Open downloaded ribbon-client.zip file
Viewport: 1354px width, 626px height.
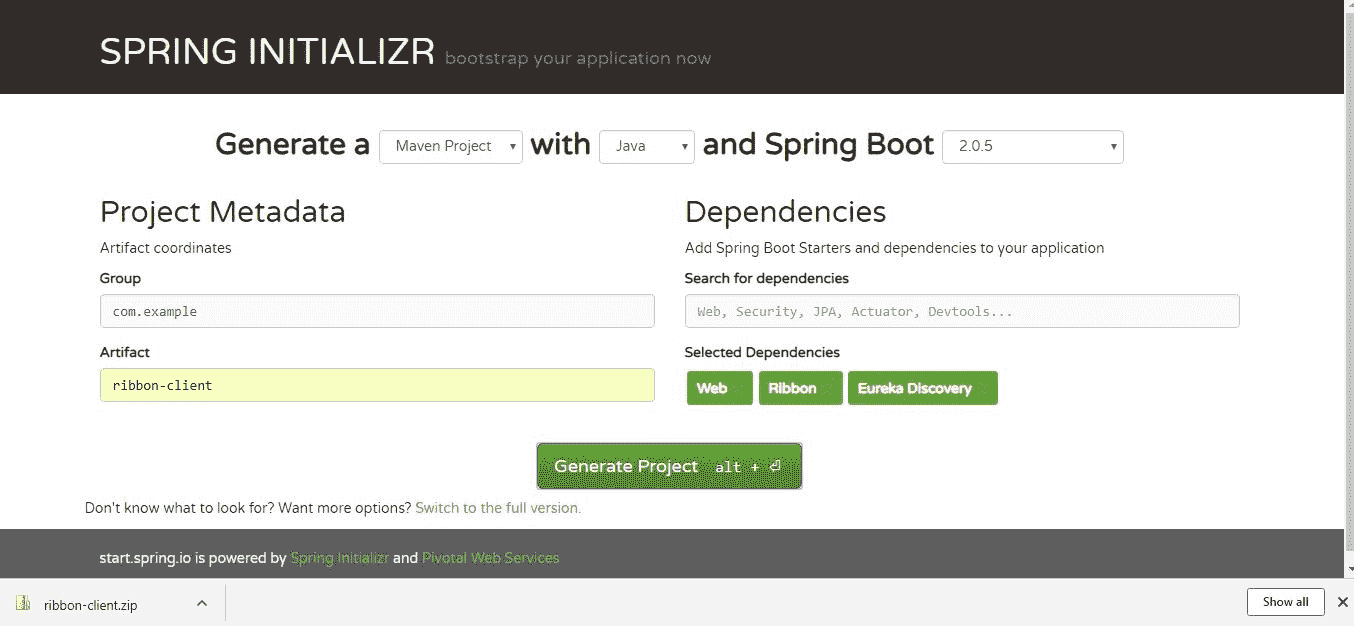(x=91, y=604)
